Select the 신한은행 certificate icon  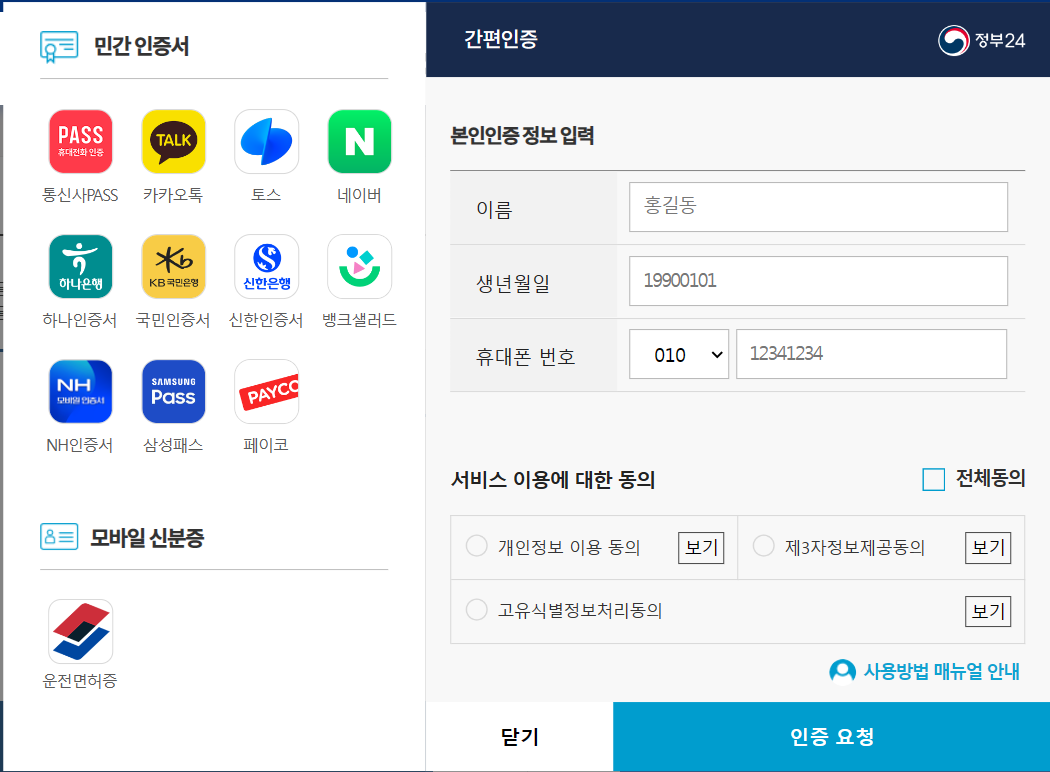pos(267,266)
